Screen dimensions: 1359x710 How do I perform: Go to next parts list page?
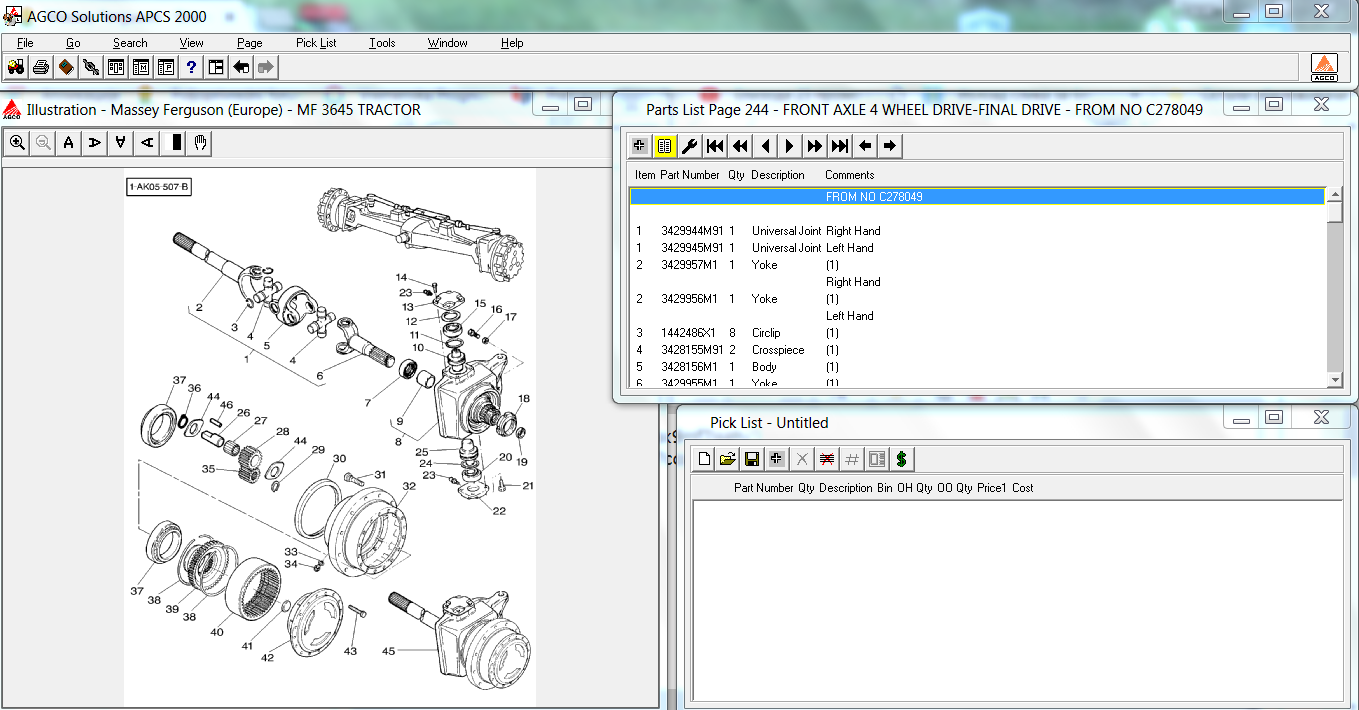[790, 146]
